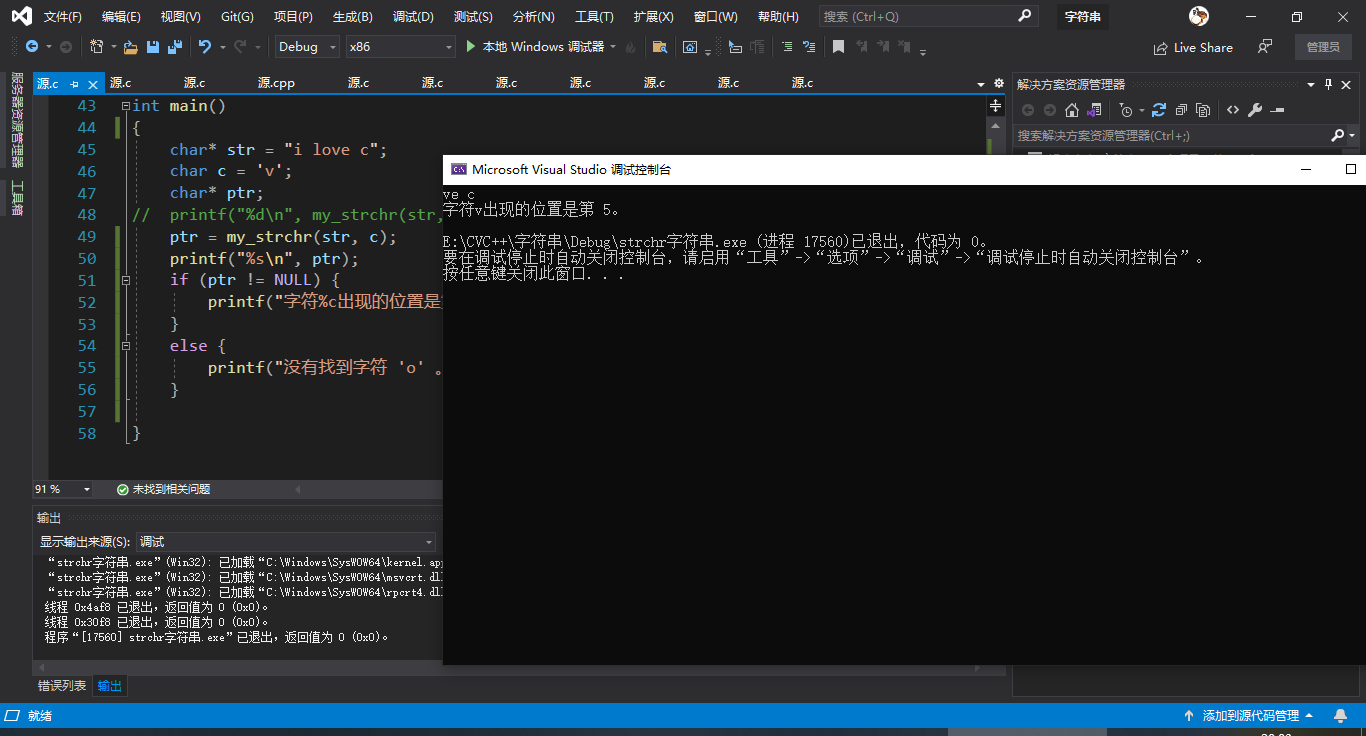The height and width of the screenshot is (736, 1366).
Task: Click the switch views icon in the solution explorer
Action: [x=1094, y=110]
